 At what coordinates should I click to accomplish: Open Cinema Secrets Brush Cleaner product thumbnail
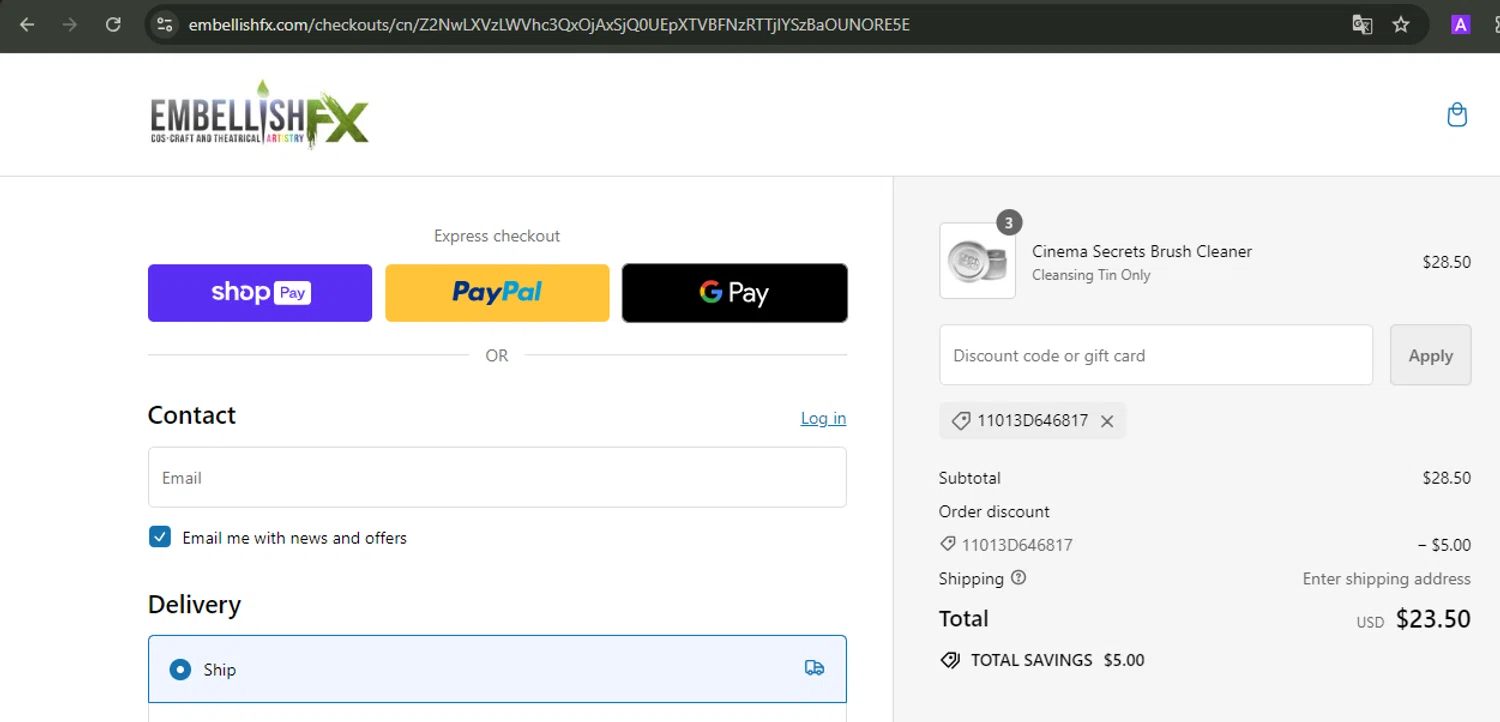pyautogui.click(x=977, y=260)
